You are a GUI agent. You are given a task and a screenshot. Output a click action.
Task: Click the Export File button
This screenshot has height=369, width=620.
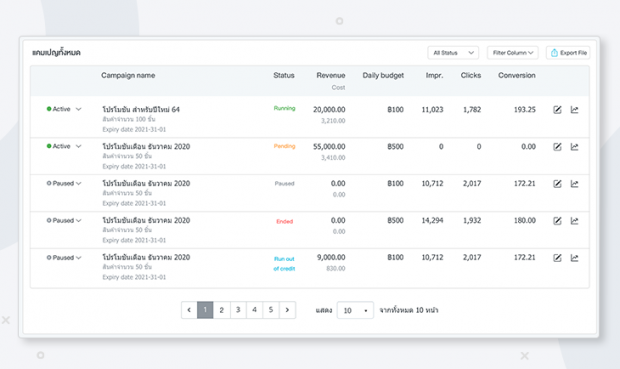click(568, 53)
